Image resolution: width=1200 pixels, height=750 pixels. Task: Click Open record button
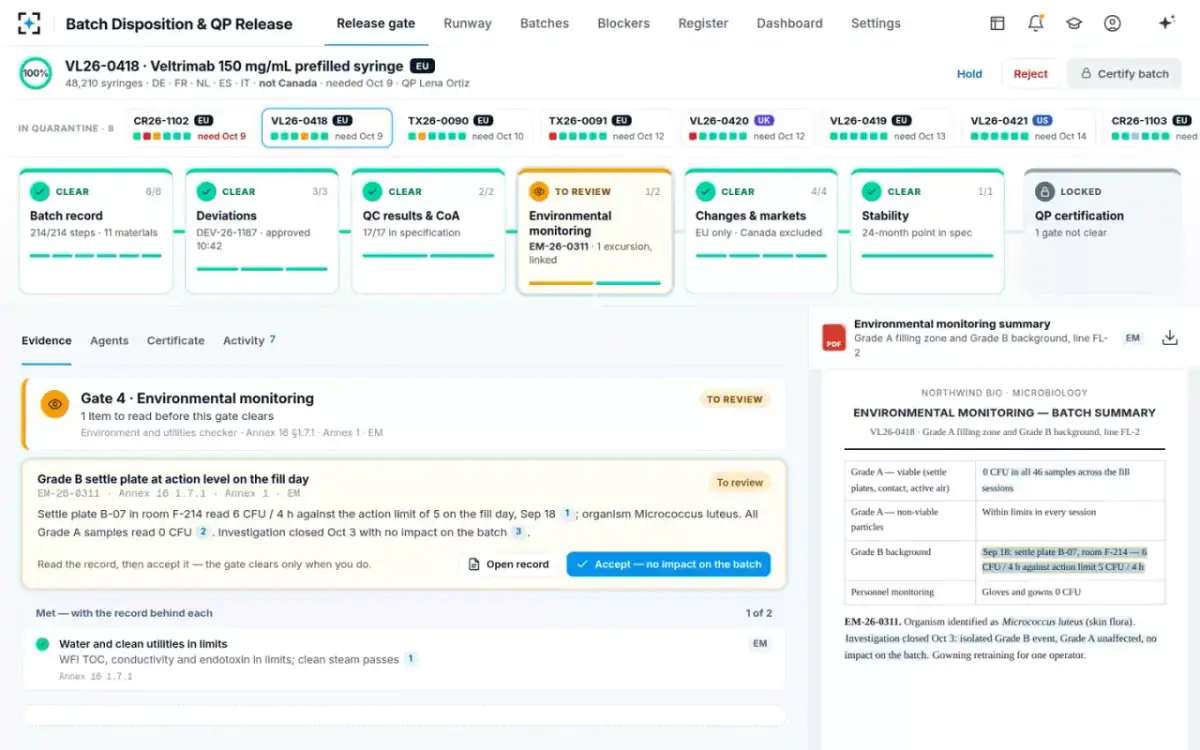click(x=509, y=564)
